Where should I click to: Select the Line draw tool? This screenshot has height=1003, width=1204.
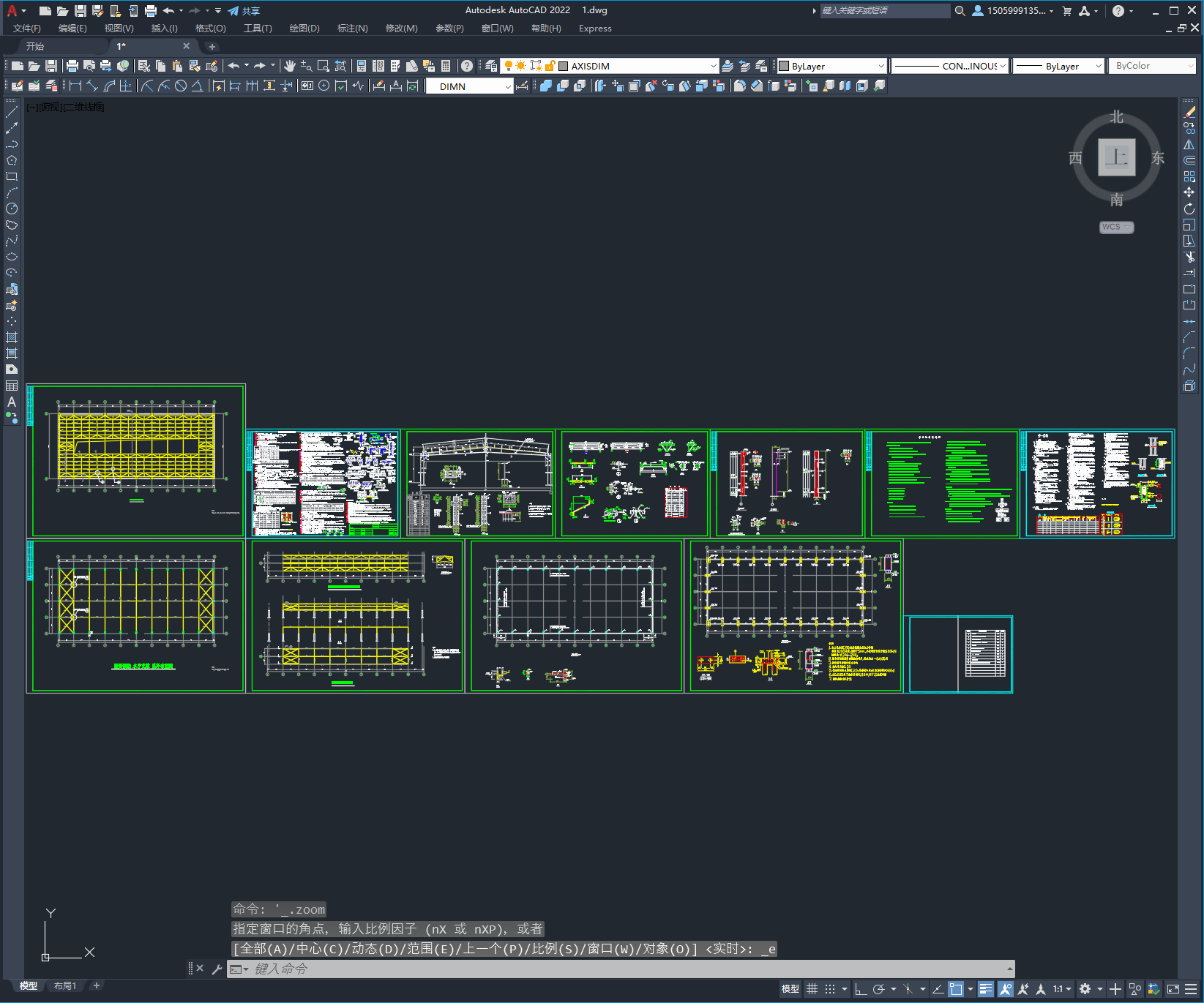coord(12,112)
